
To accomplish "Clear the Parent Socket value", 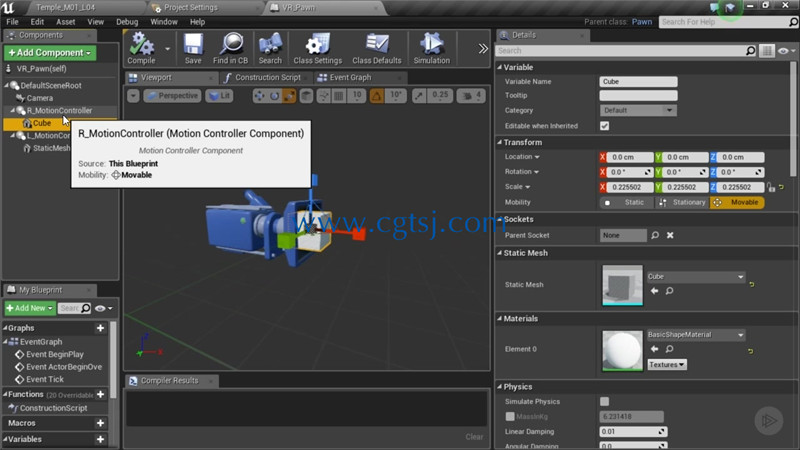I will click(x=670, y=235).
